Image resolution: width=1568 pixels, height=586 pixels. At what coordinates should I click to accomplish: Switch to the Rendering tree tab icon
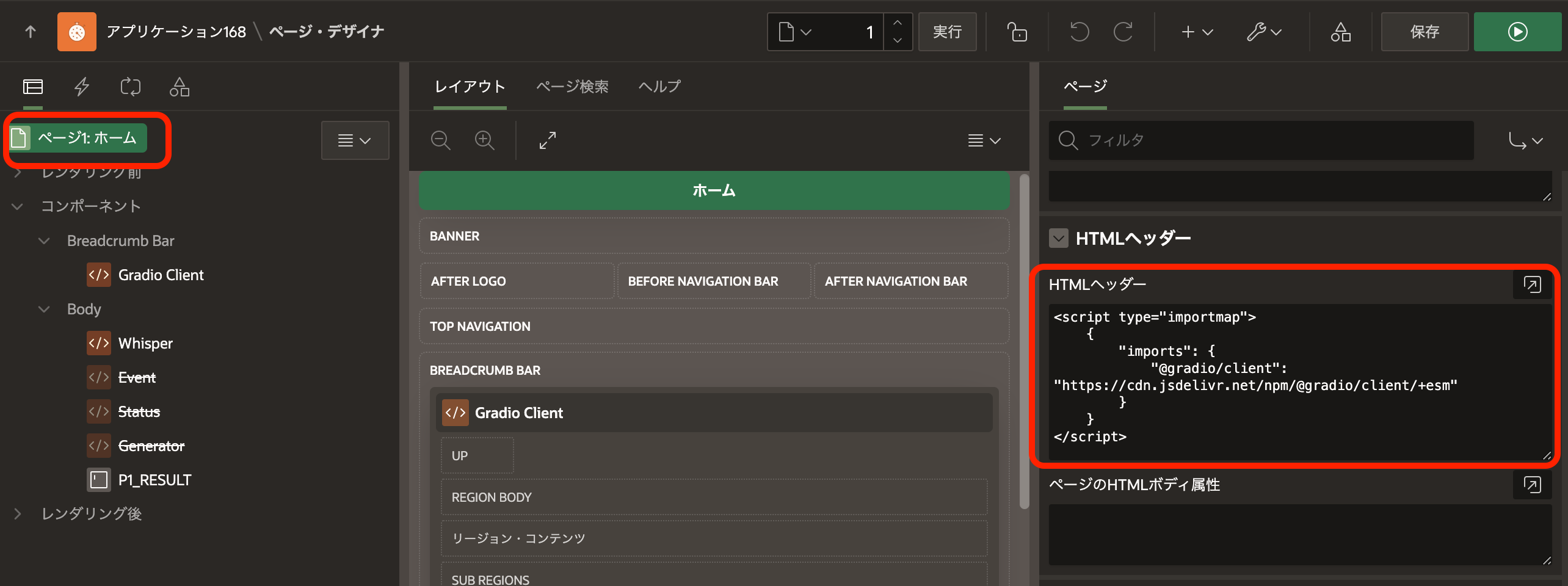pos(33,87)
